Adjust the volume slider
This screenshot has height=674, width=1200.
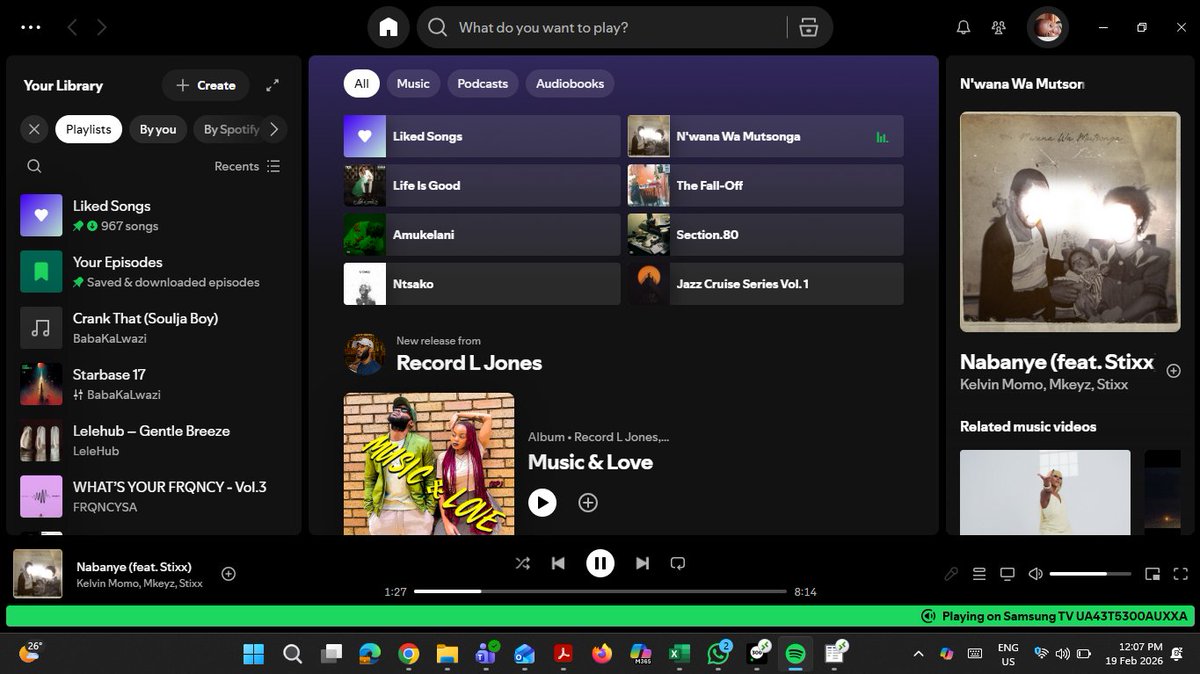coord(1091,574)
